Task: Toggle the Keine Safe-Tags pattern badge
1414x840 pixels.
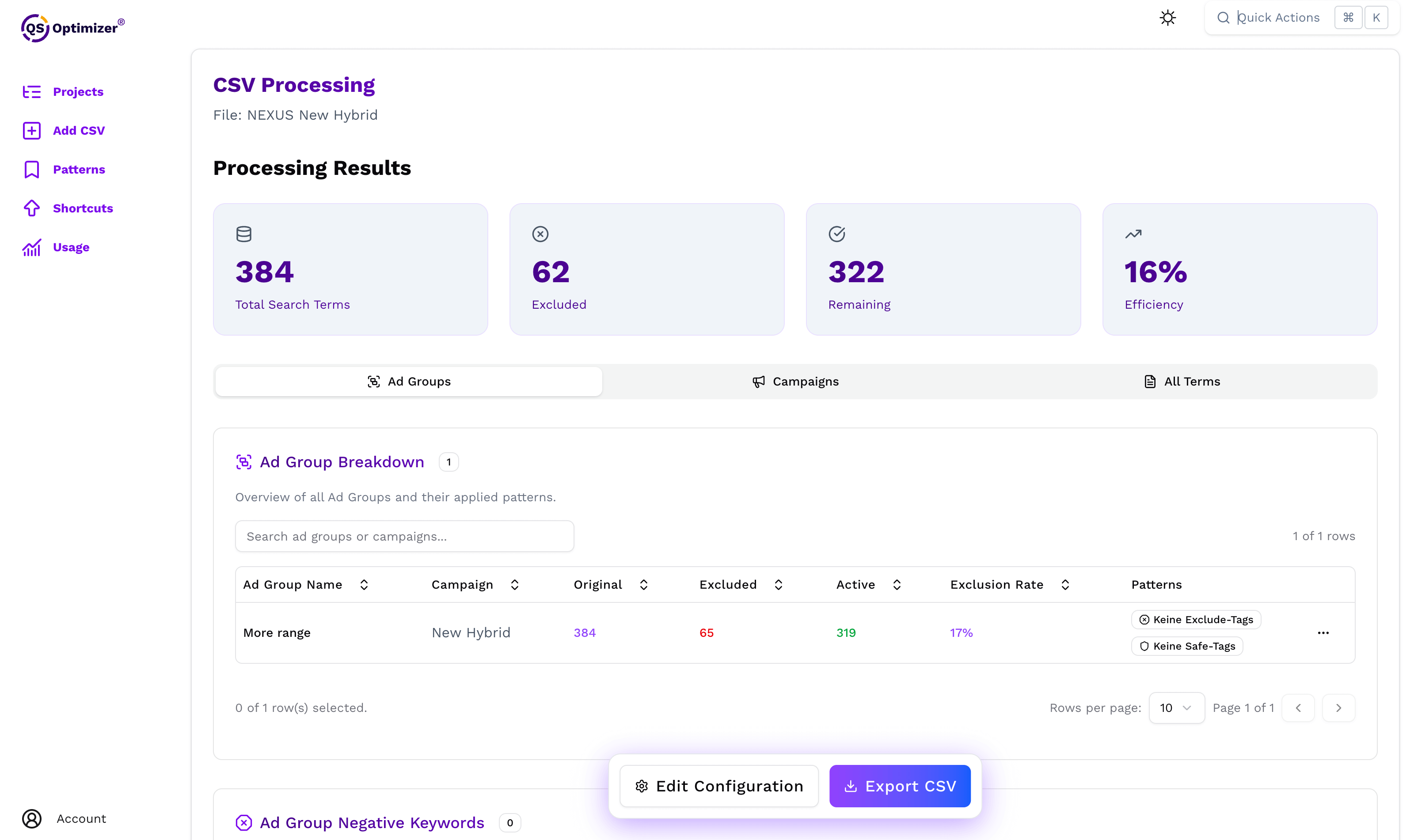Action: (x=1187, y=646)
